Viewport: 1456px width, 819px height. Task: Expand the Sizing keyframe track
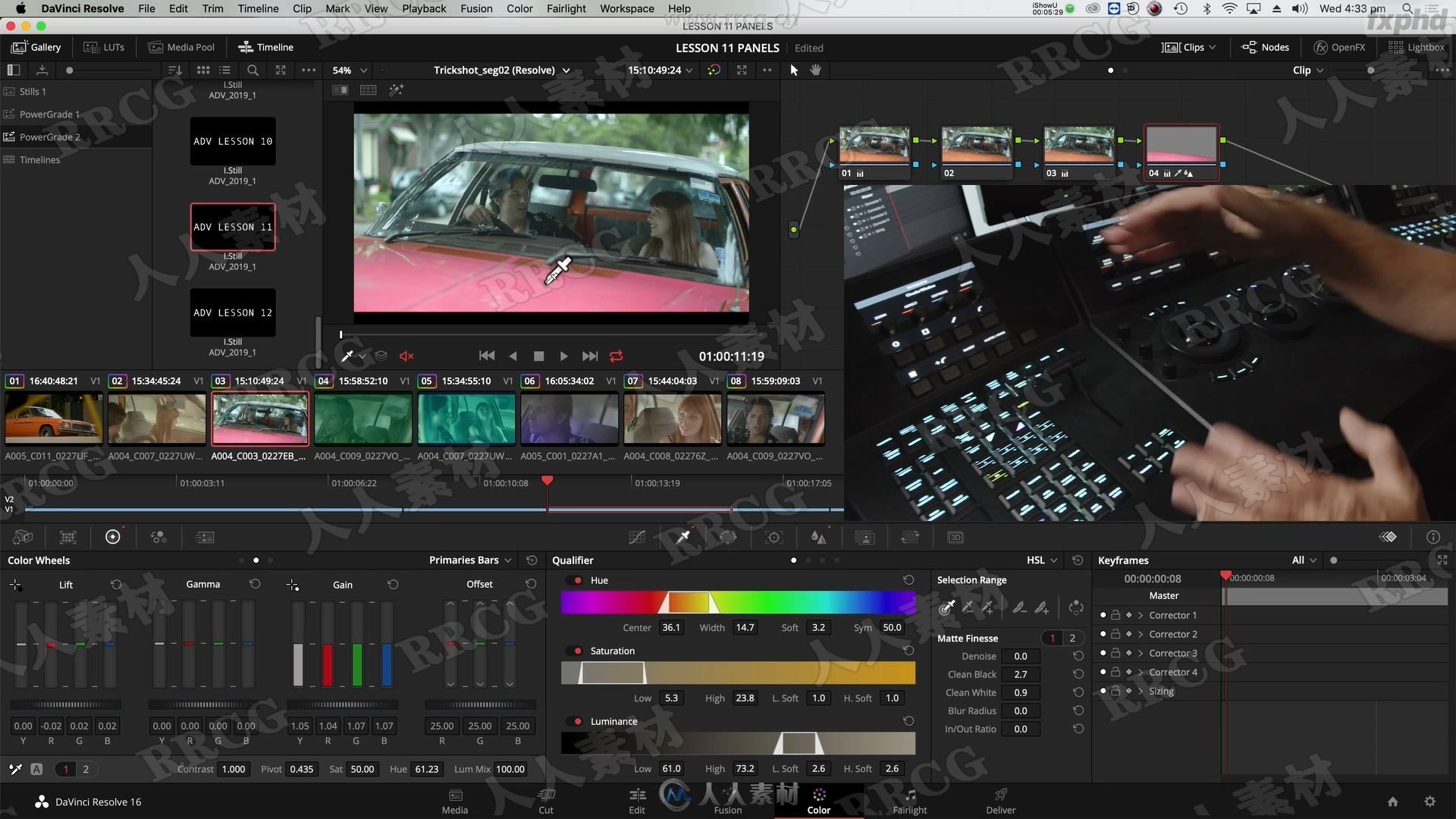tap(1141, 691)
